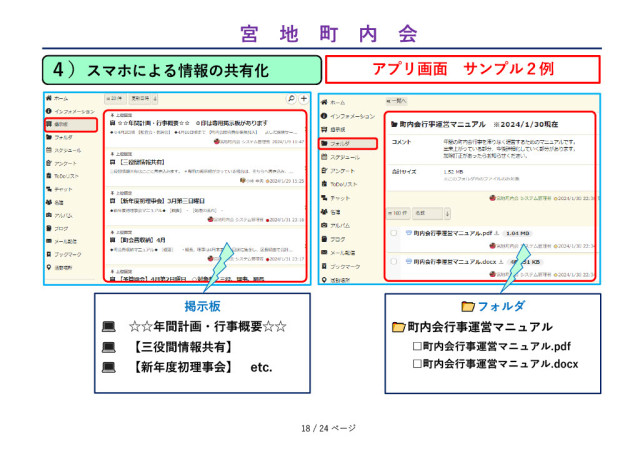
Task: Tick the checkbox for 町内会行事運営マニュアル.pdf in the file list
Action: [x=394, y=234]
